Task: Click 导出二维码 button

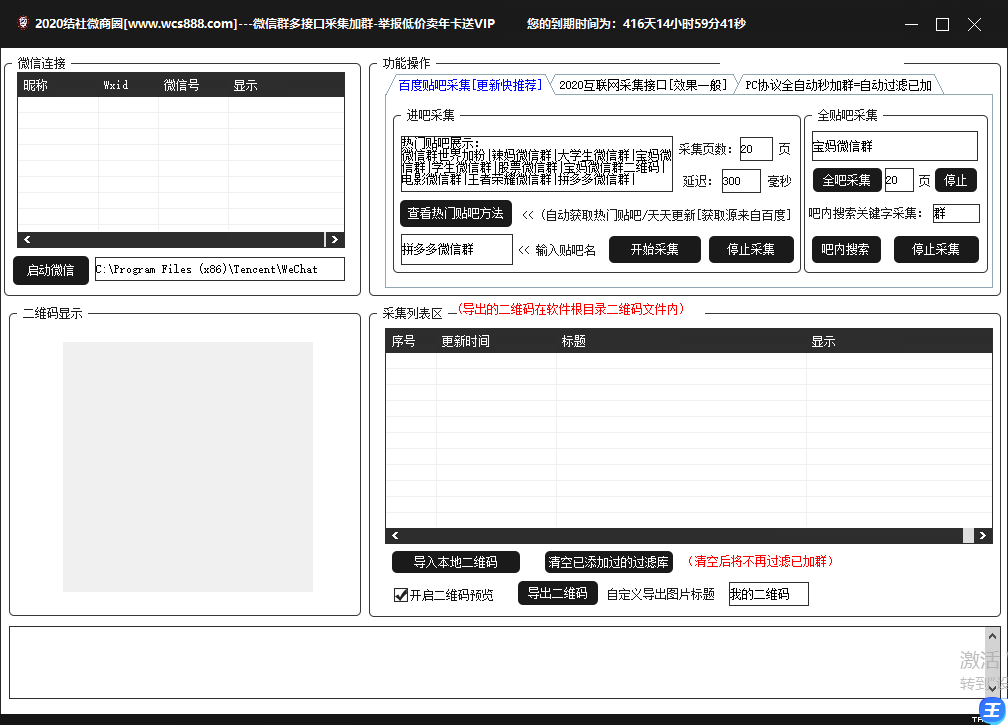Action: point(557,593)
